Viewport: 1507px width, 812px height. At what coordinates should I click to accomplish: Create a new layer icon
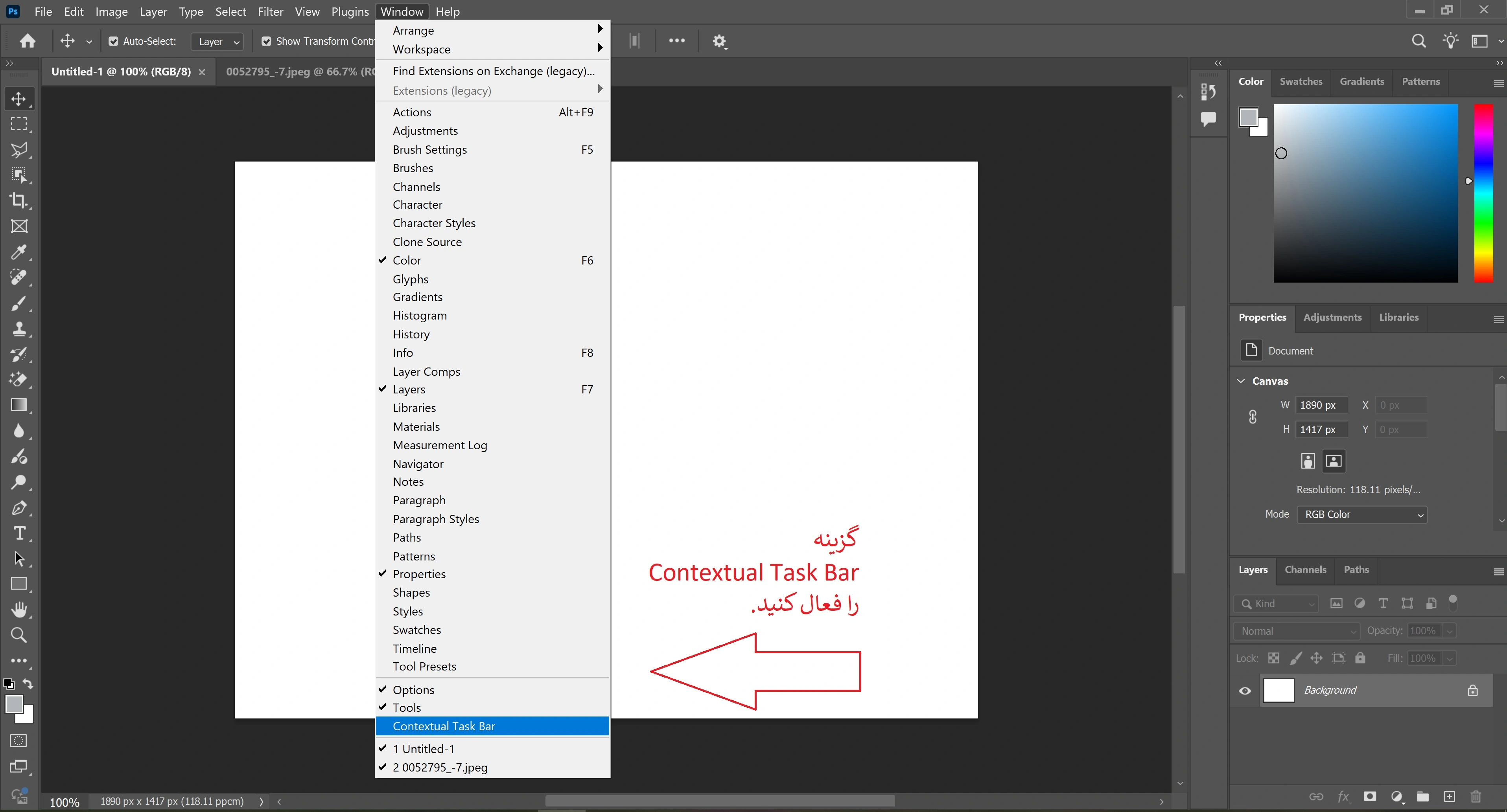(x=1449, y=796)
